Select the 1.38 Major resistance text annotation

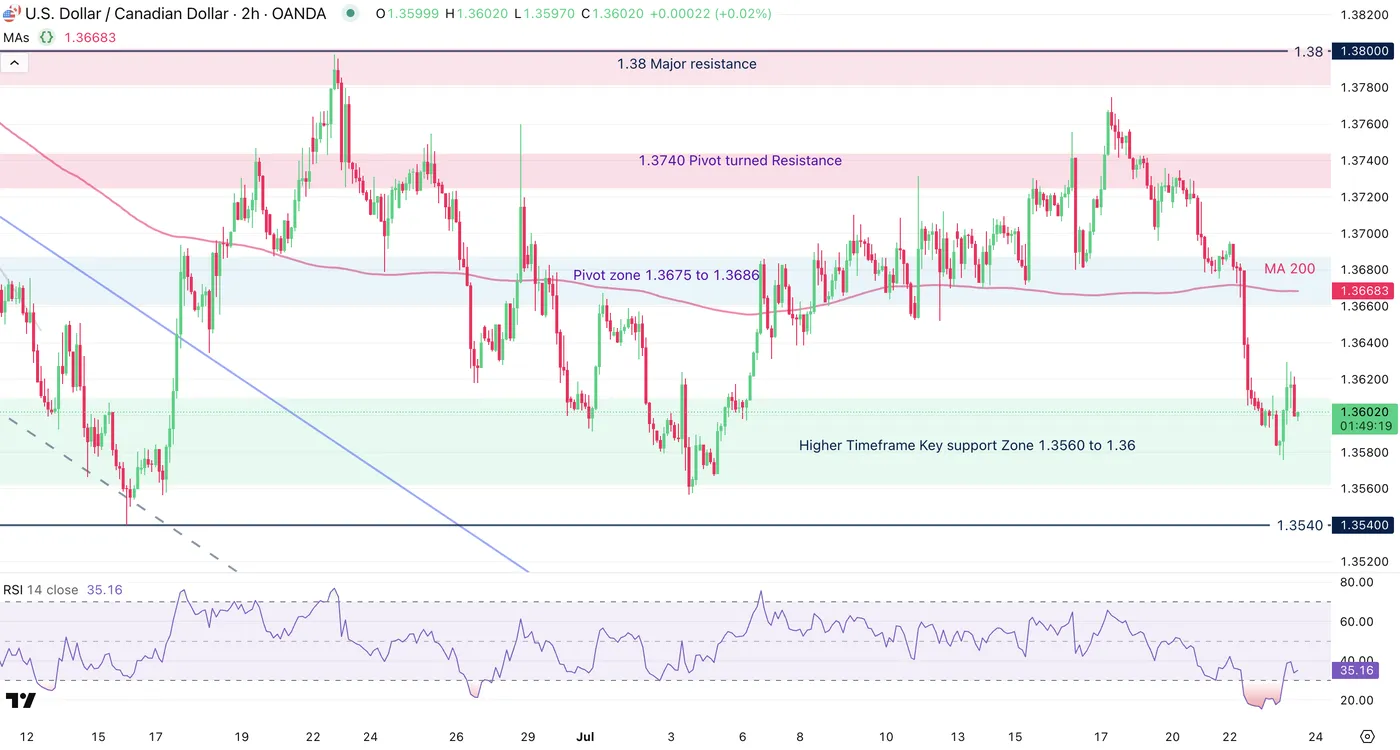click(687, 64)
